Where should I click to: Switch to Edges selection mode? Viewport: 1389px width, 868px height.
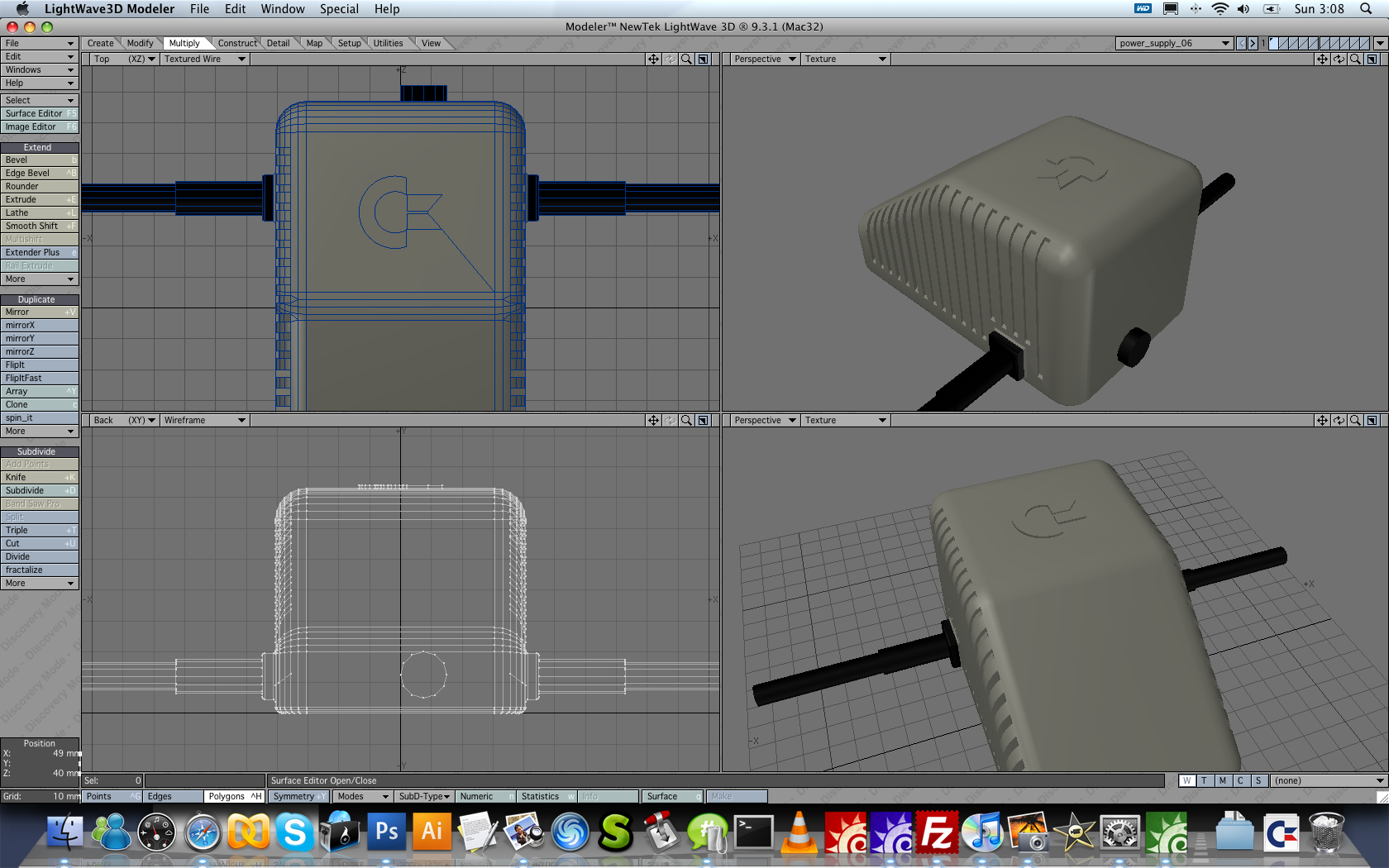pyautogui.click(x=174, y=797)
